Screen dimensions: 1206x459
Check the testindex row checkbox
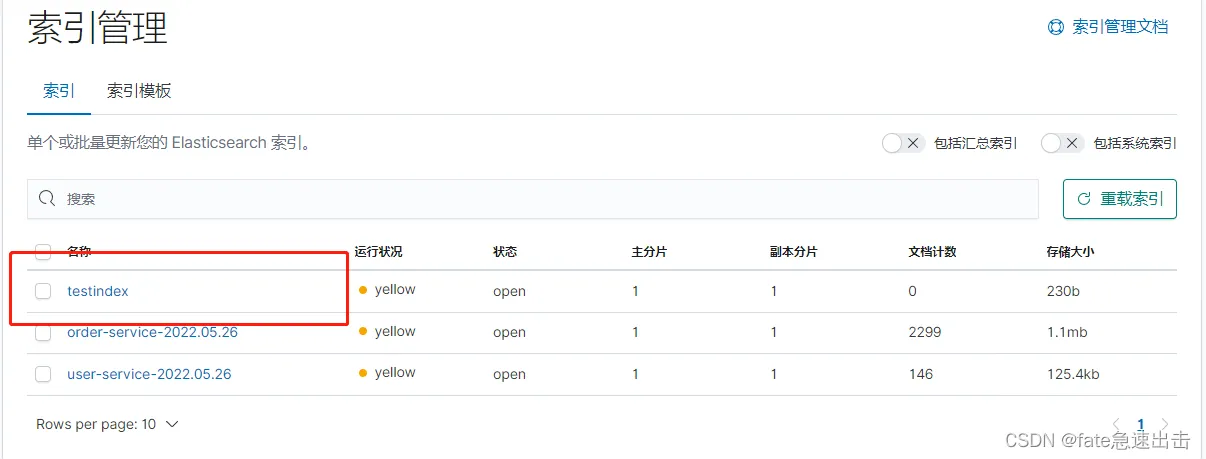point(43,291)
